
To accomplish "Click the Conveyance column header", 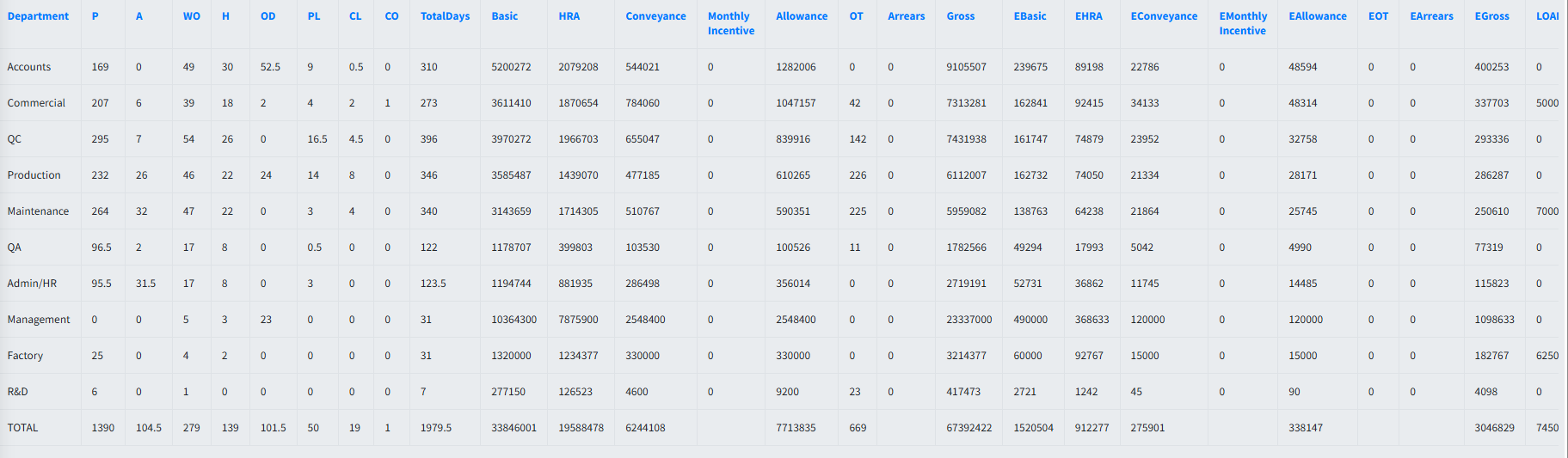I will coord(655,16).
